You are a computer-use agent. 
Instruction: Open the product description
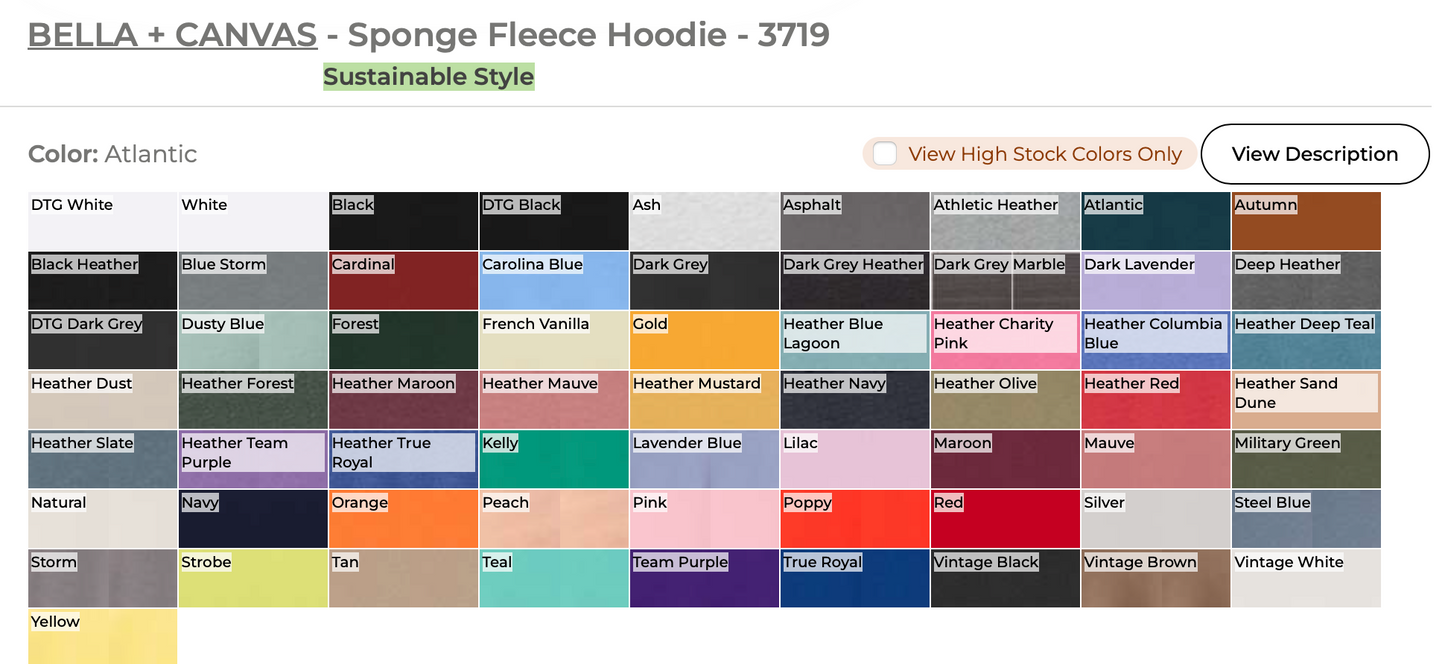[1314, 154]
